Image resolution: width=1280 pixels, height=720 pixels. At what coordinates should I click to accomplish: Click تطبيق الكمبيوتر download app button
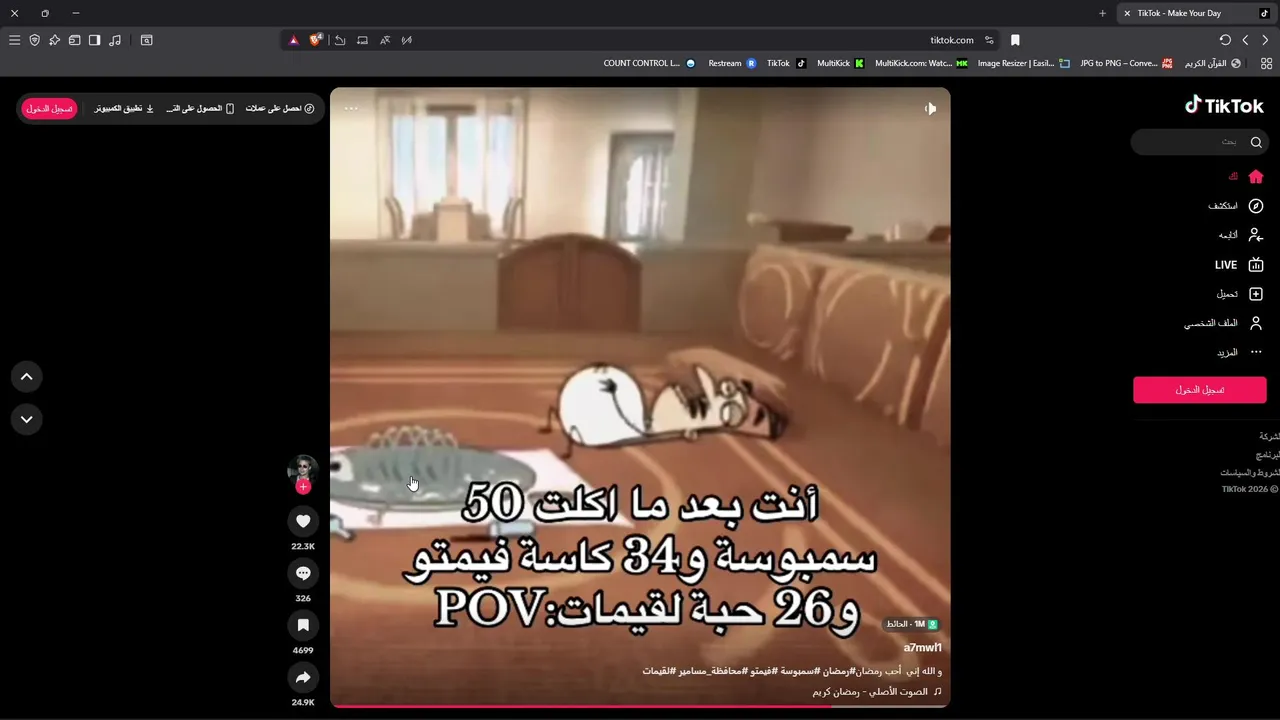[124, 108]
